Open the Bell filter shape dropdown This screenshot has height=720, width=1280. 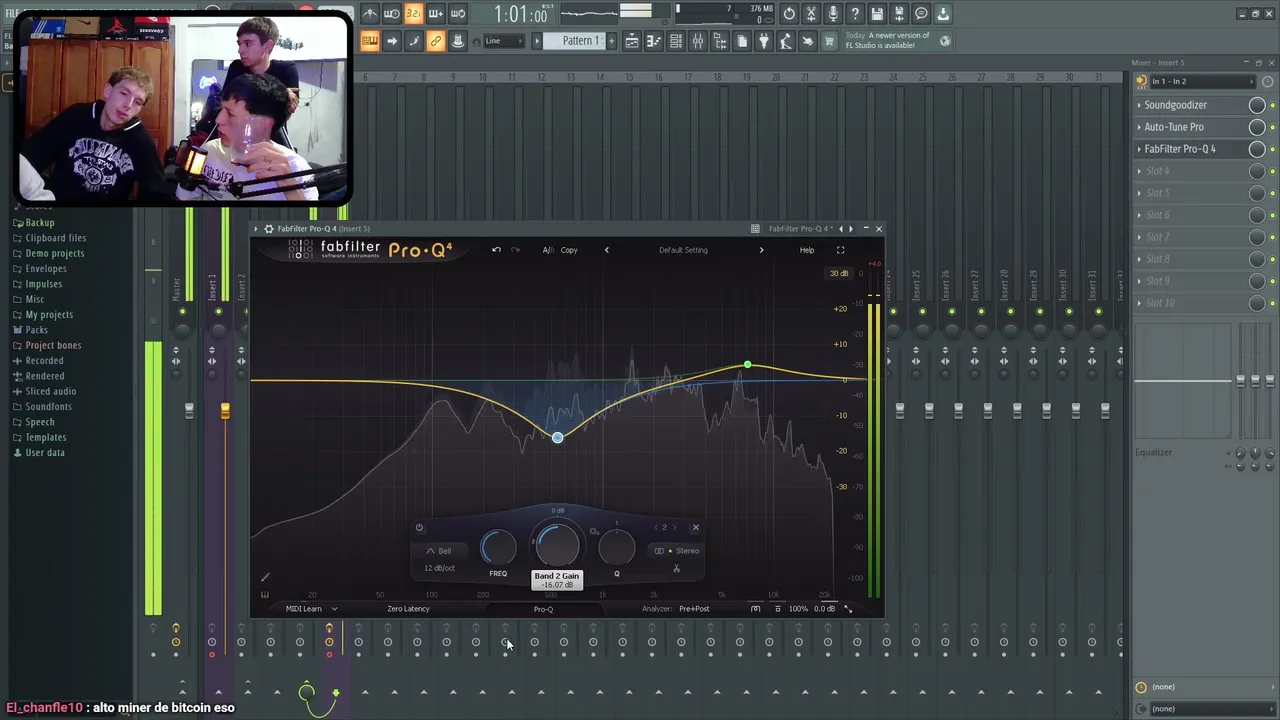439,551
